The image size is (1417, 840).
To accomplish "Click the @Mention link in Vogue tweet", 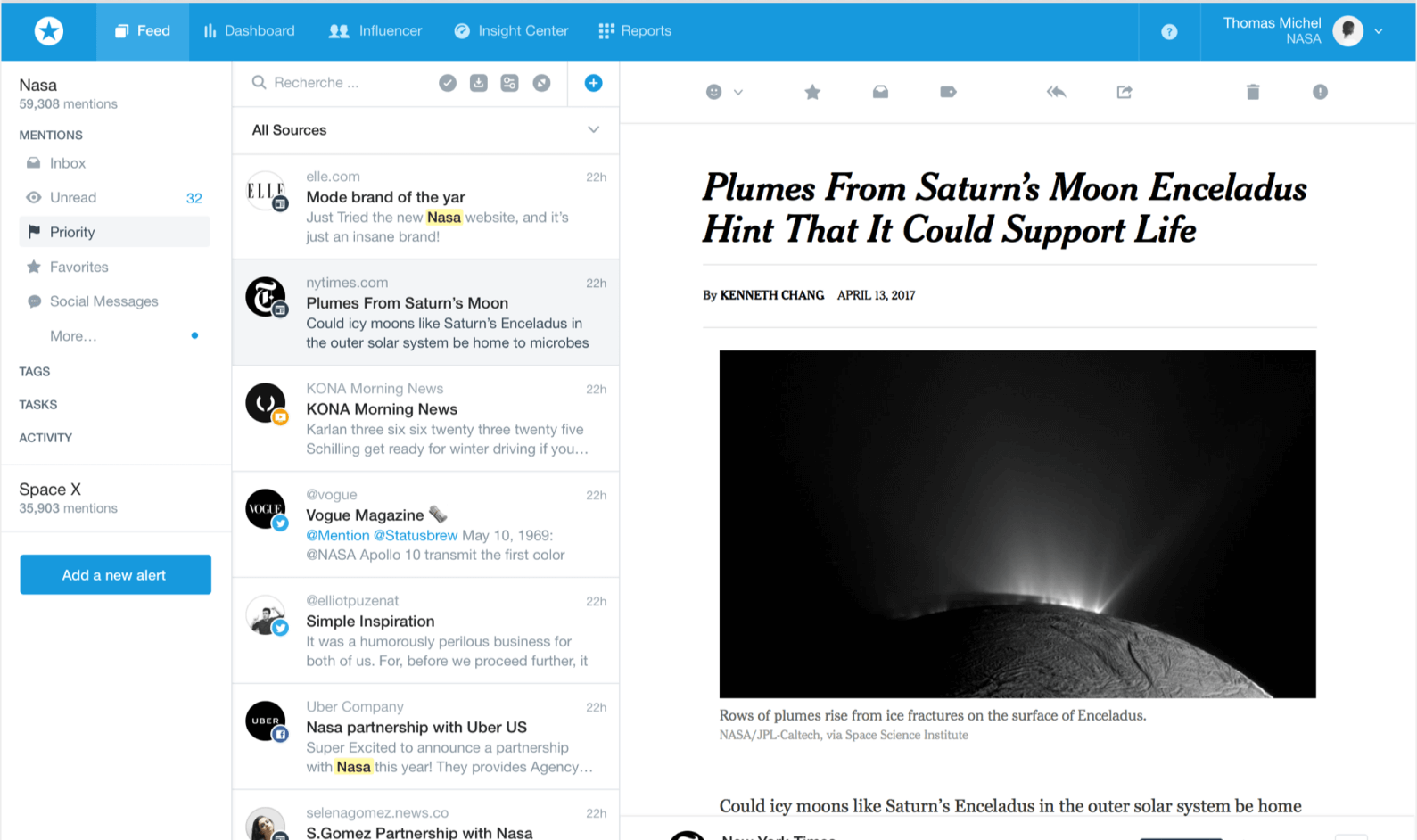I will [x=338, y=535].
